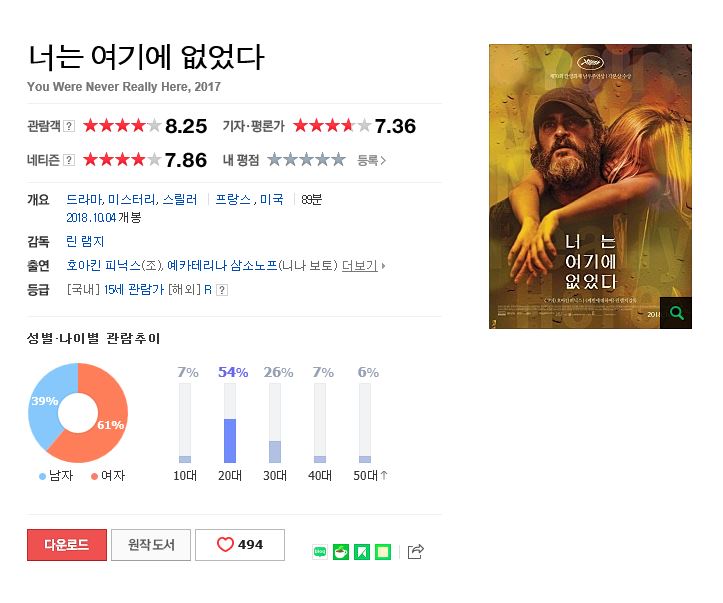Share to Naver cafe cup icon
The height and width of the screenshot is (603, 723).
pos(341,552)
